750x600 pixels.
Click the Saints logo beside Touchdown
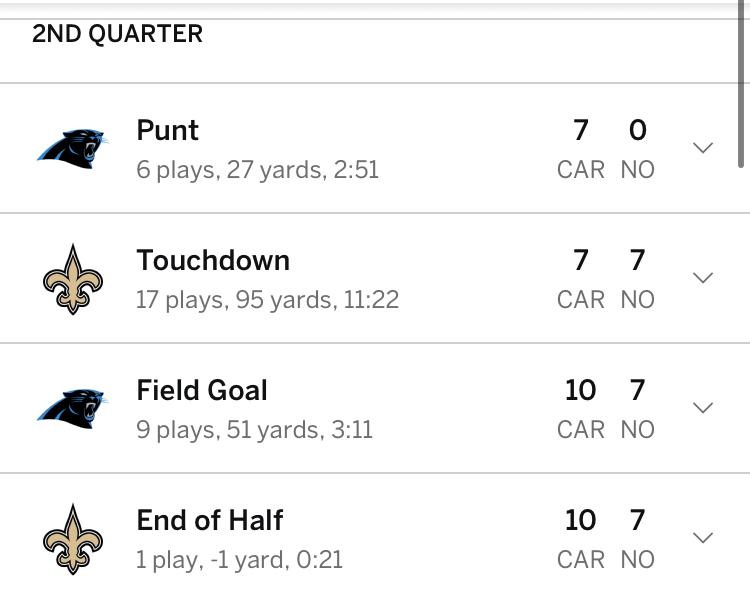[x=73, y=279]
